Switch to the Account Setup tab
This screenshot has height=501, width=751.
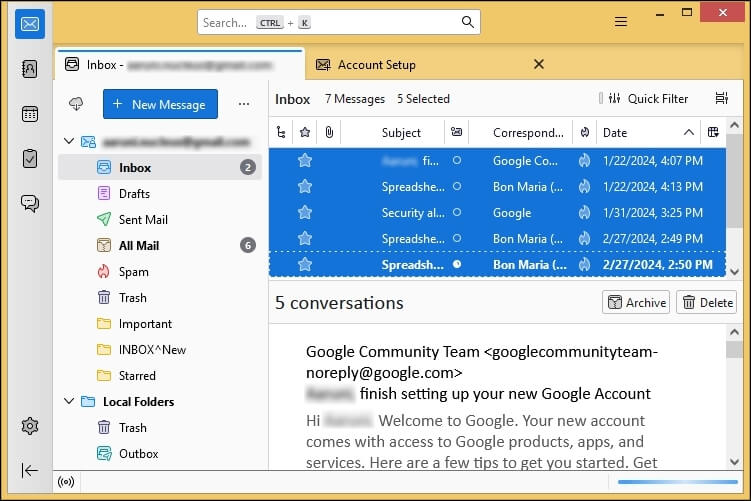376,65
